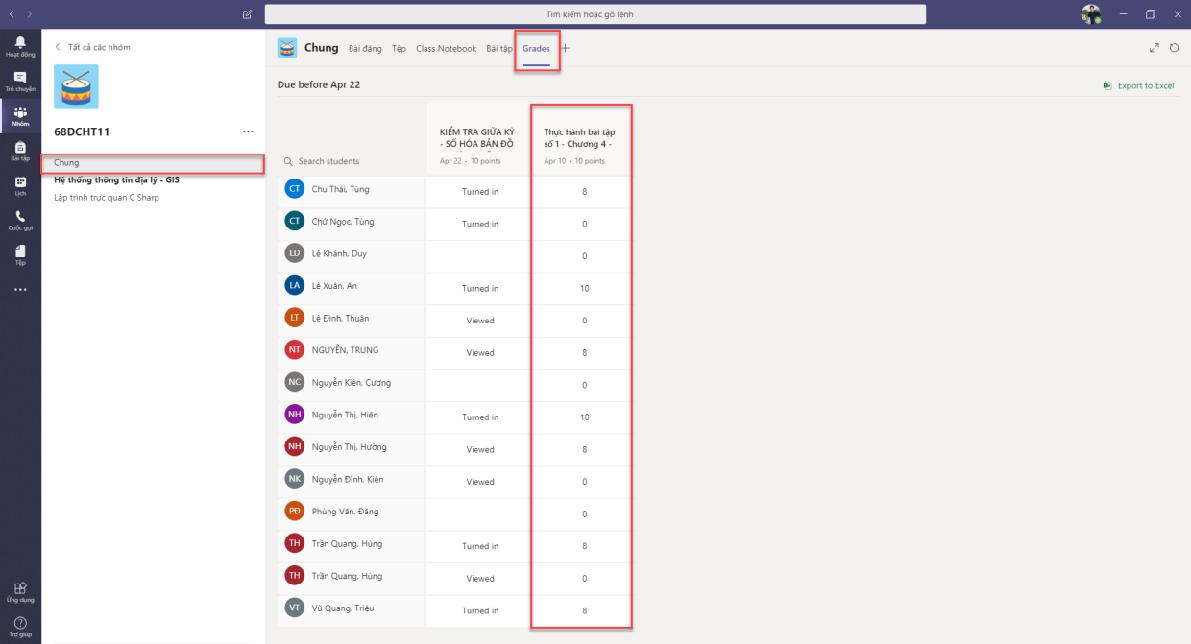Open the Cuộc gọi calls icon
Screen dimensions: 1191x644
[20, 220]
